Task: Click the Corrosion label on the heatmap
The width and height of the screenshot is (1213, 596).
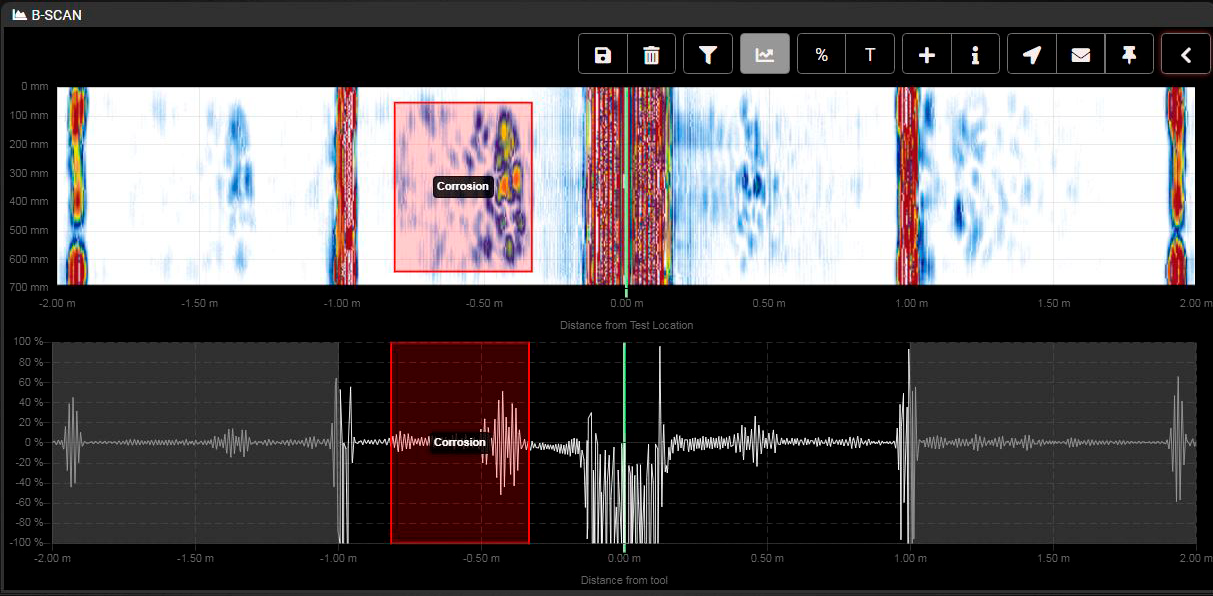Action: point(462,186)
